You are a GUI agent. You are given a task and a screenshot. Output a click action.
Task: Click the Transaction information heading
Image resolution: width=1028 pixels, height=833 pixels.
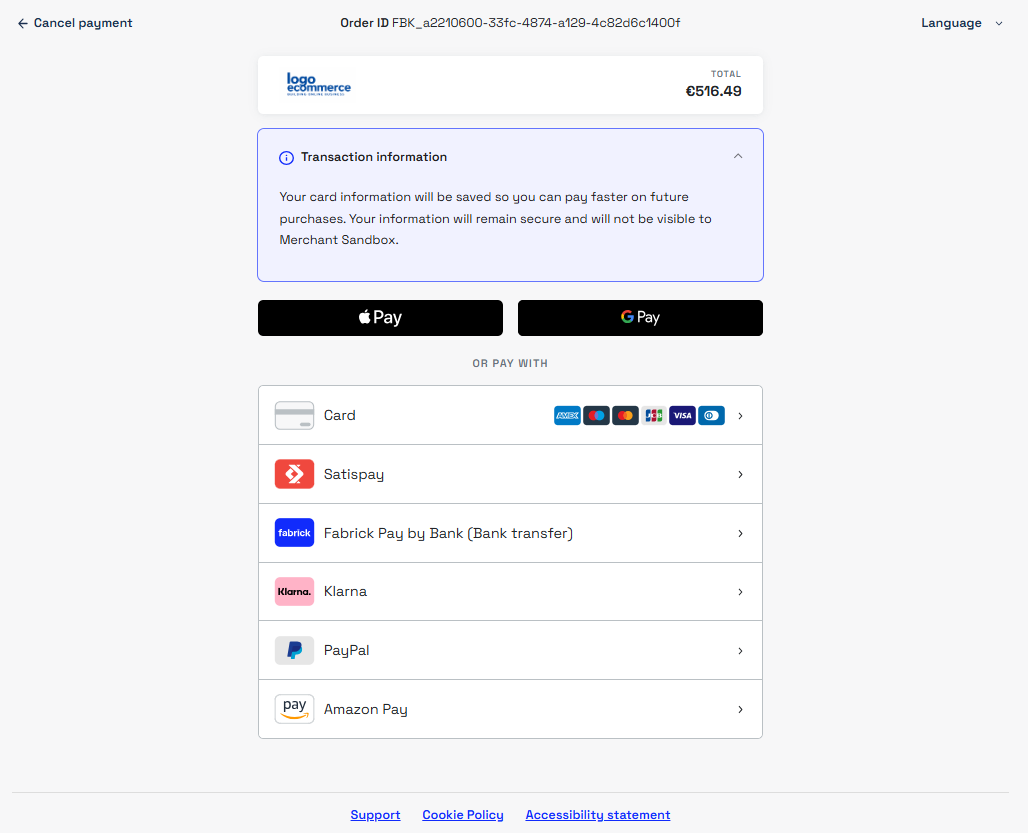(x=374, y=157)
